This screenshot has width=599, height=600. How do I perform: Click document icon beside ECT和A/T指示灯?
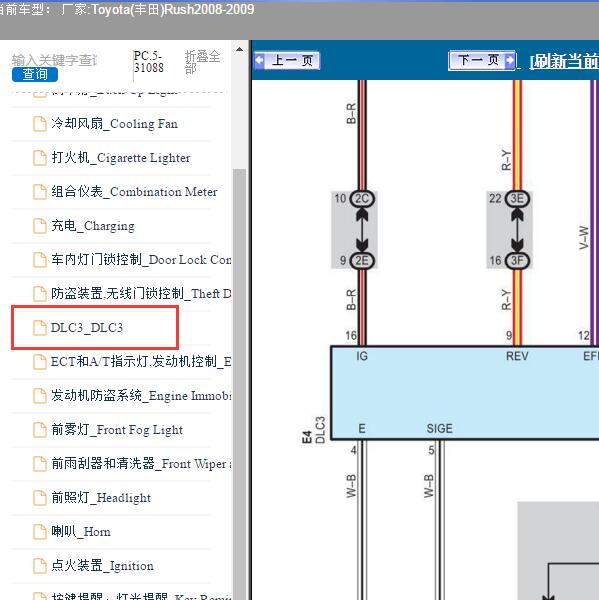coord(40,362)
